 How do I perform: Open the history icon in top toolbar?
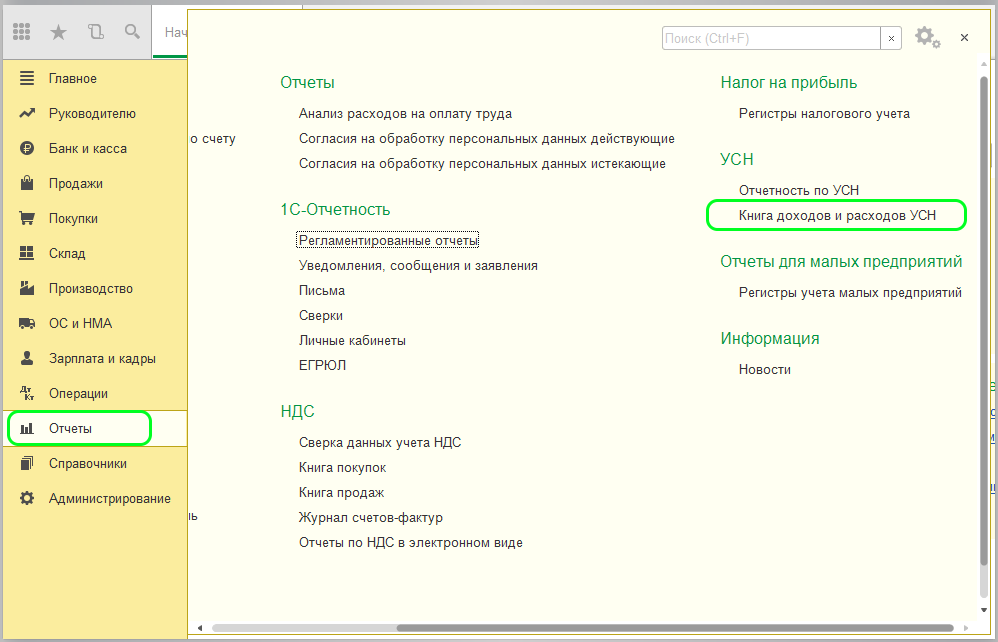pos(96,32)
